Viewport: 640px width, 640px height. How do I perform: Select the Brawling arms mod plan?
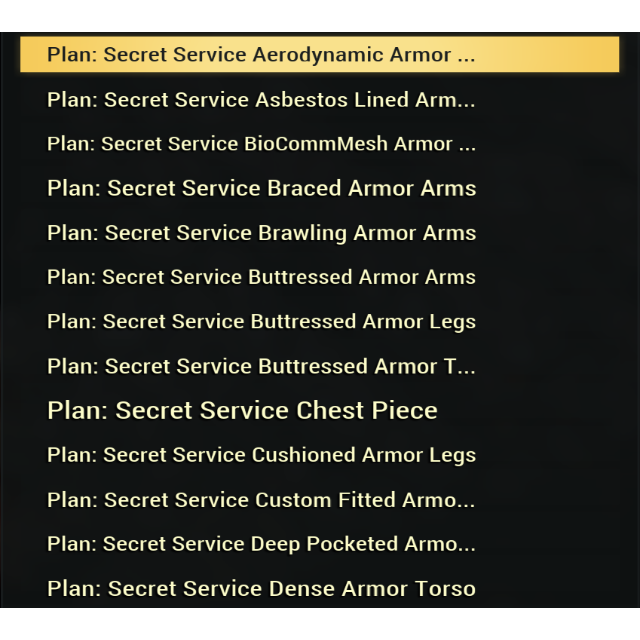click(261, 233)
